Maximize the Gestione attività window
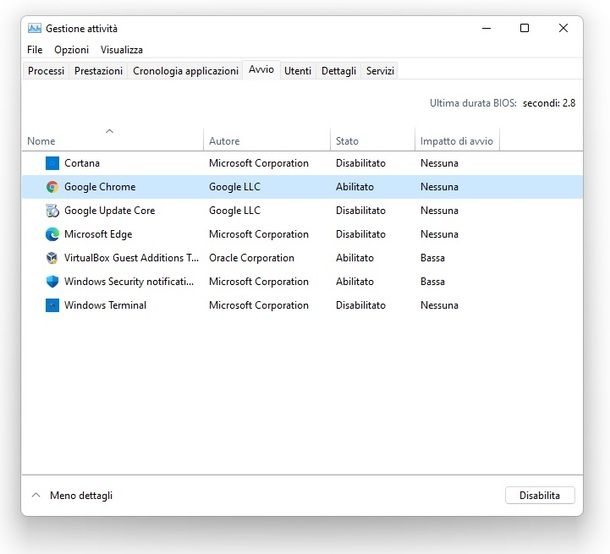The image size is (610, 554). tap(524, 28)
